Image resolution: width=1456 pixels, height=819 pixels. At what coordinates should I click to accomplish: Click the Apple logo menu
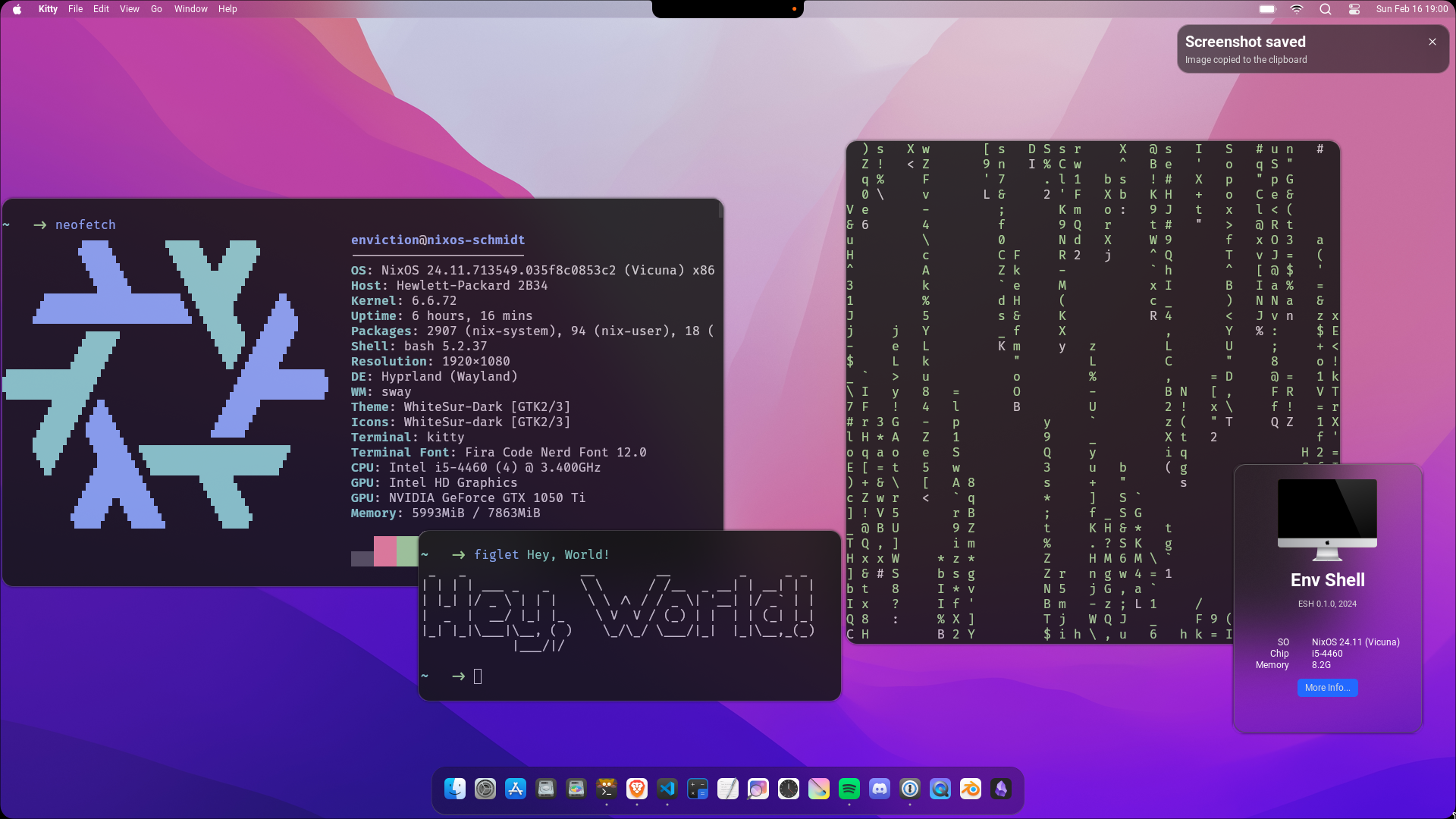[x=17, y=9]
